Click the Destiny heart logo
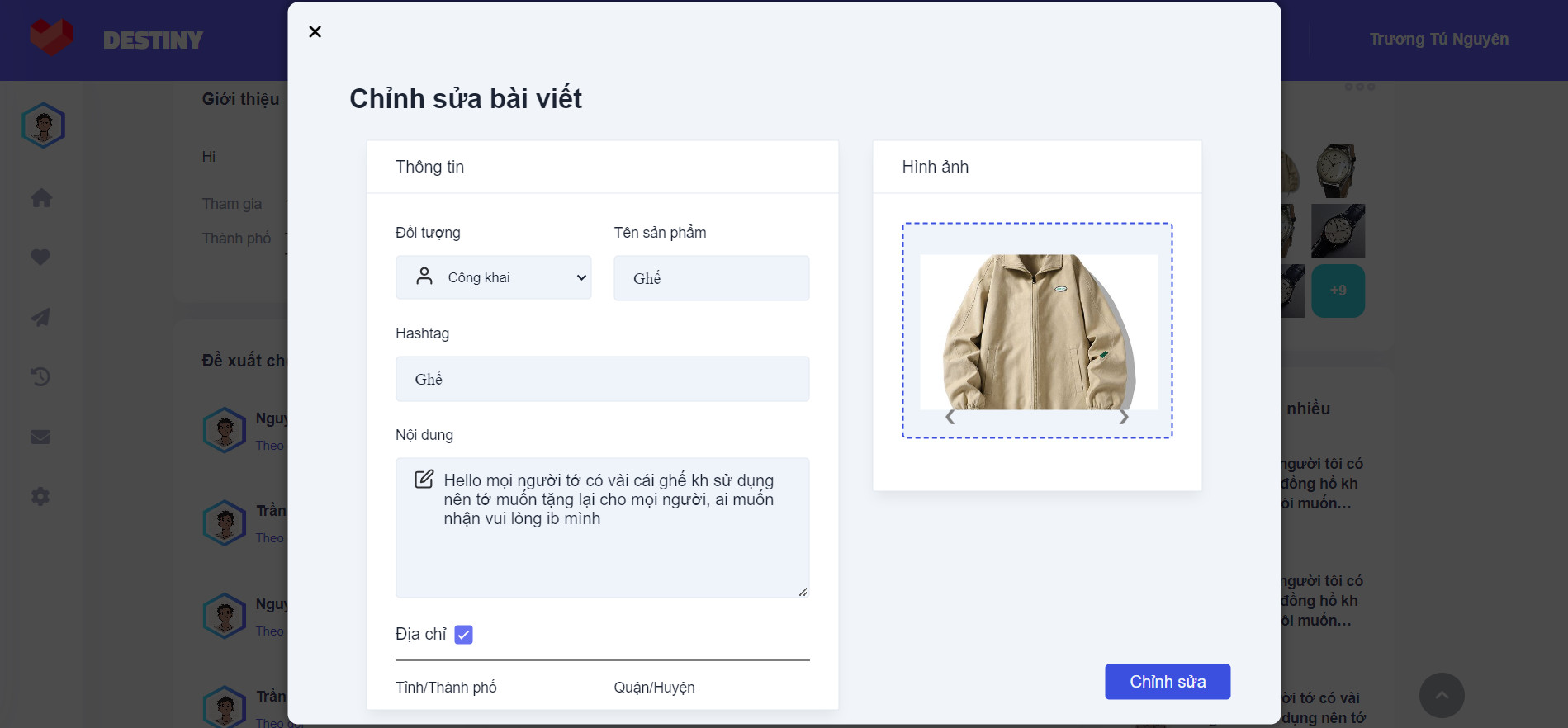1568x728 pixels. [51, 37]
